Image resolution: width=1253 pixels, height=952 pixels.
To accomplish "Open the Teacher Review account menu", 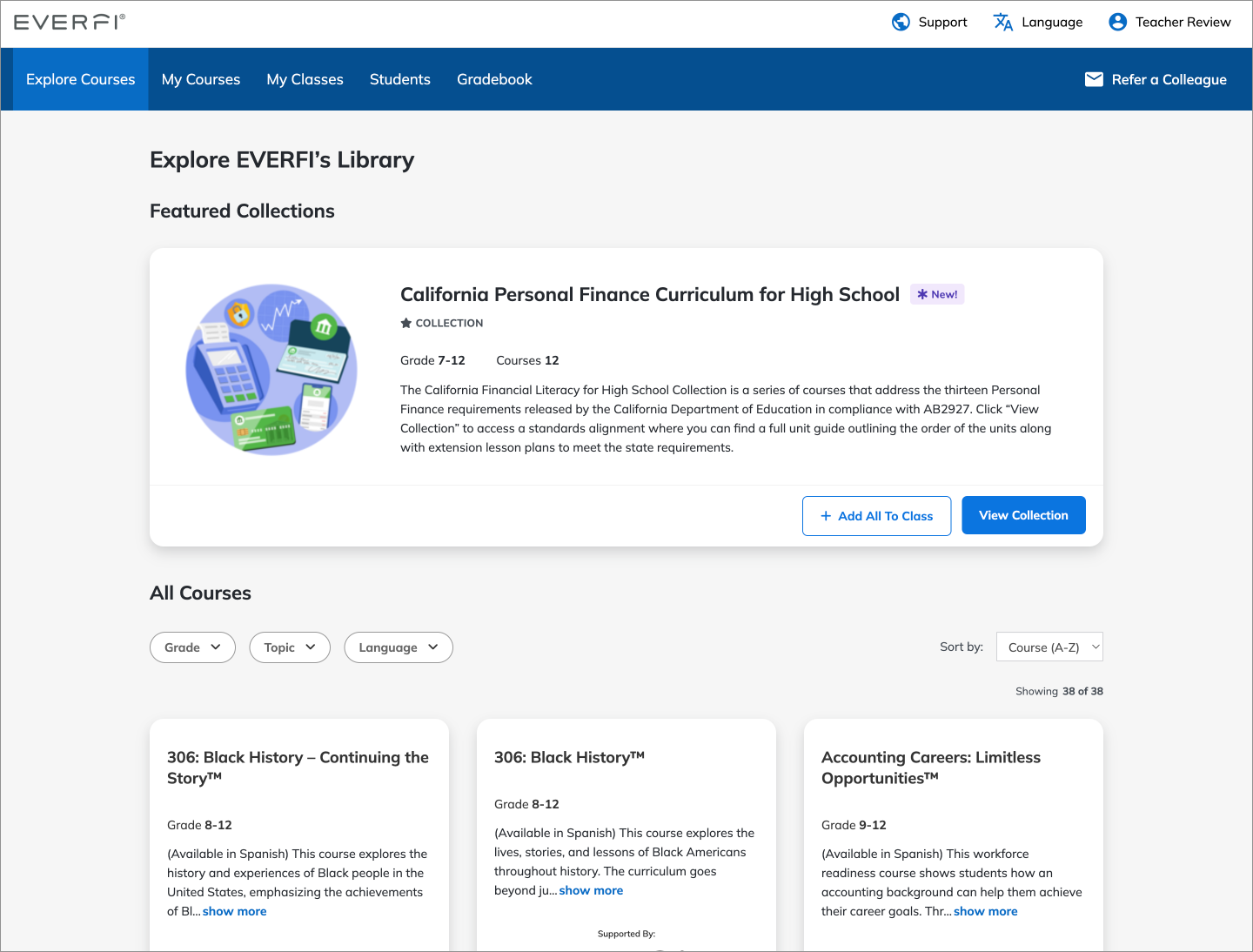I will [x=1183, y=22].
